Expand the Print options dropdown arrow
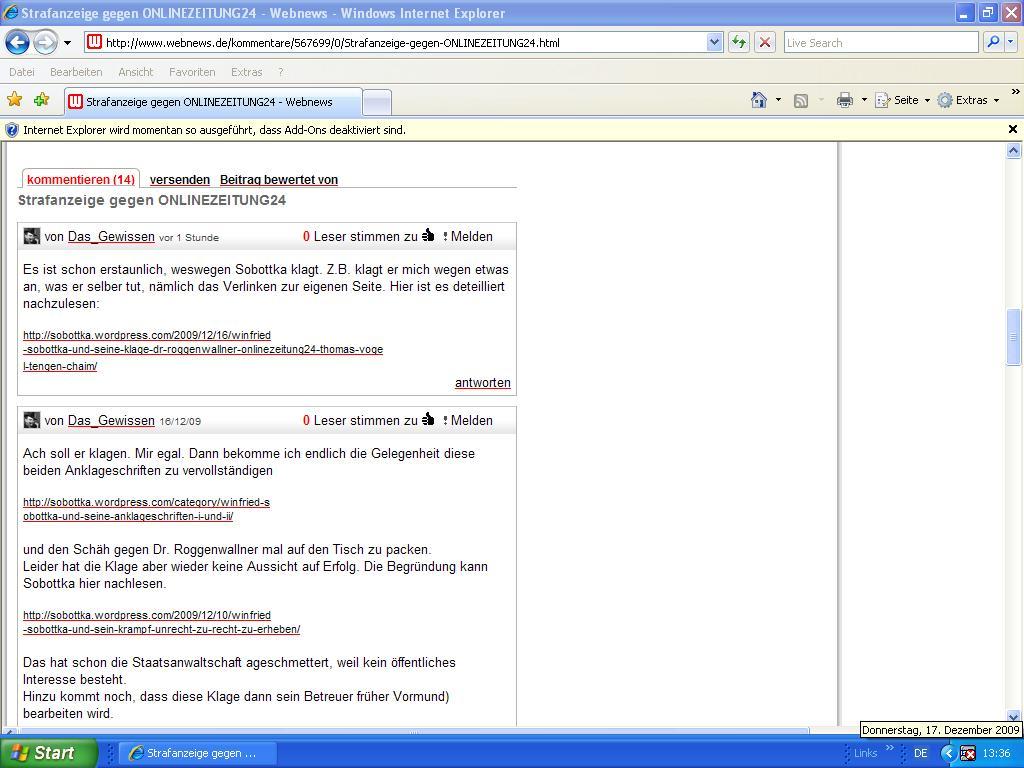1024x768 pixels. (864, 100)
